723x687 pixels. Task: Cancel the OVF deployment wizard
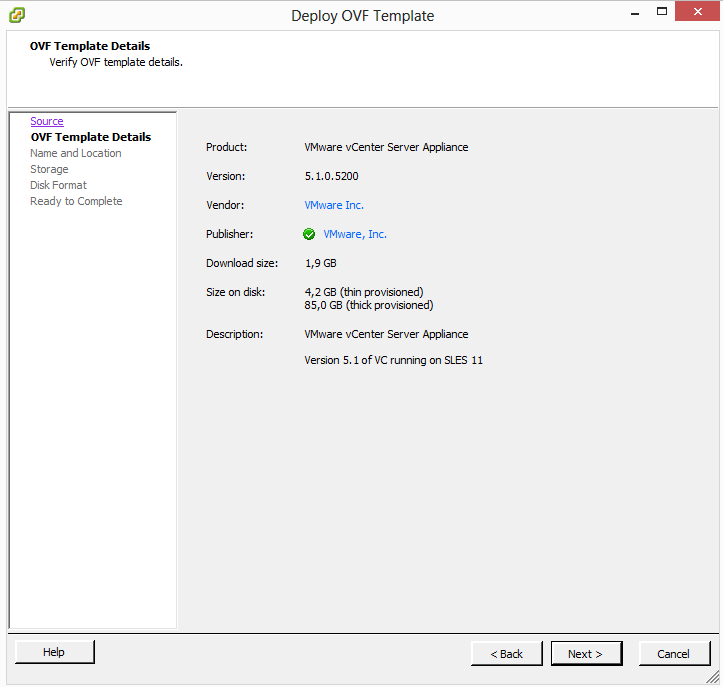(x=674, y=654)
